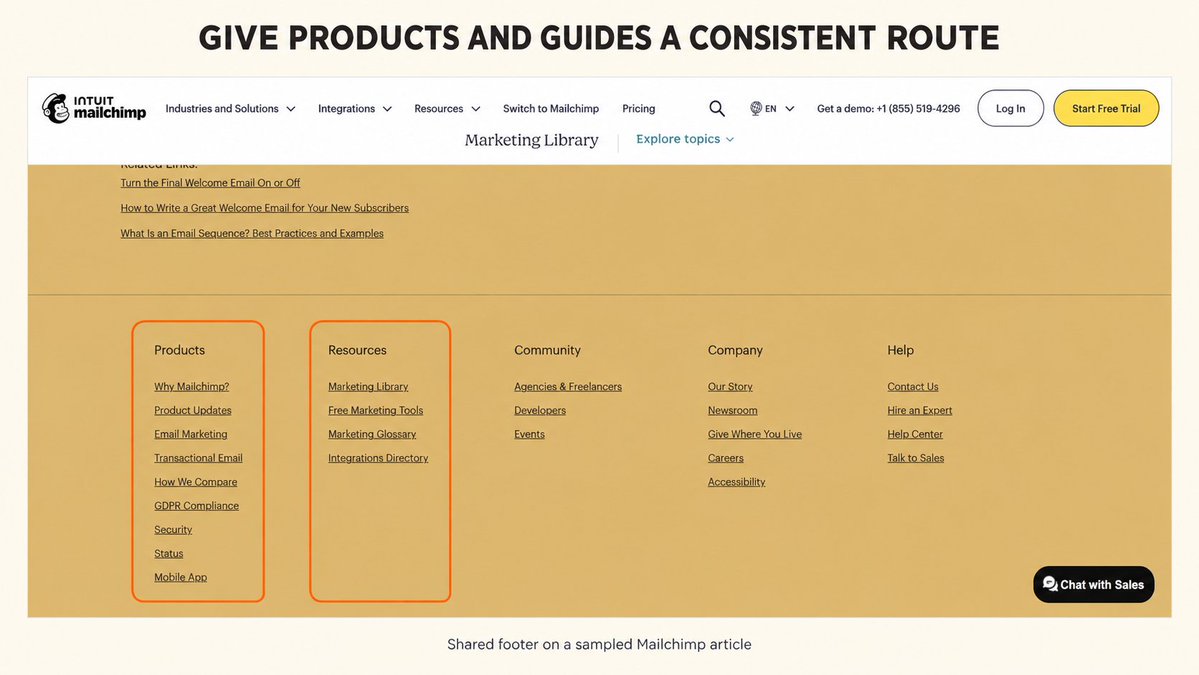This screenshot has height=675, width=1199.
Task: Open the Pricing page
Action: click(x=638, y=109)
